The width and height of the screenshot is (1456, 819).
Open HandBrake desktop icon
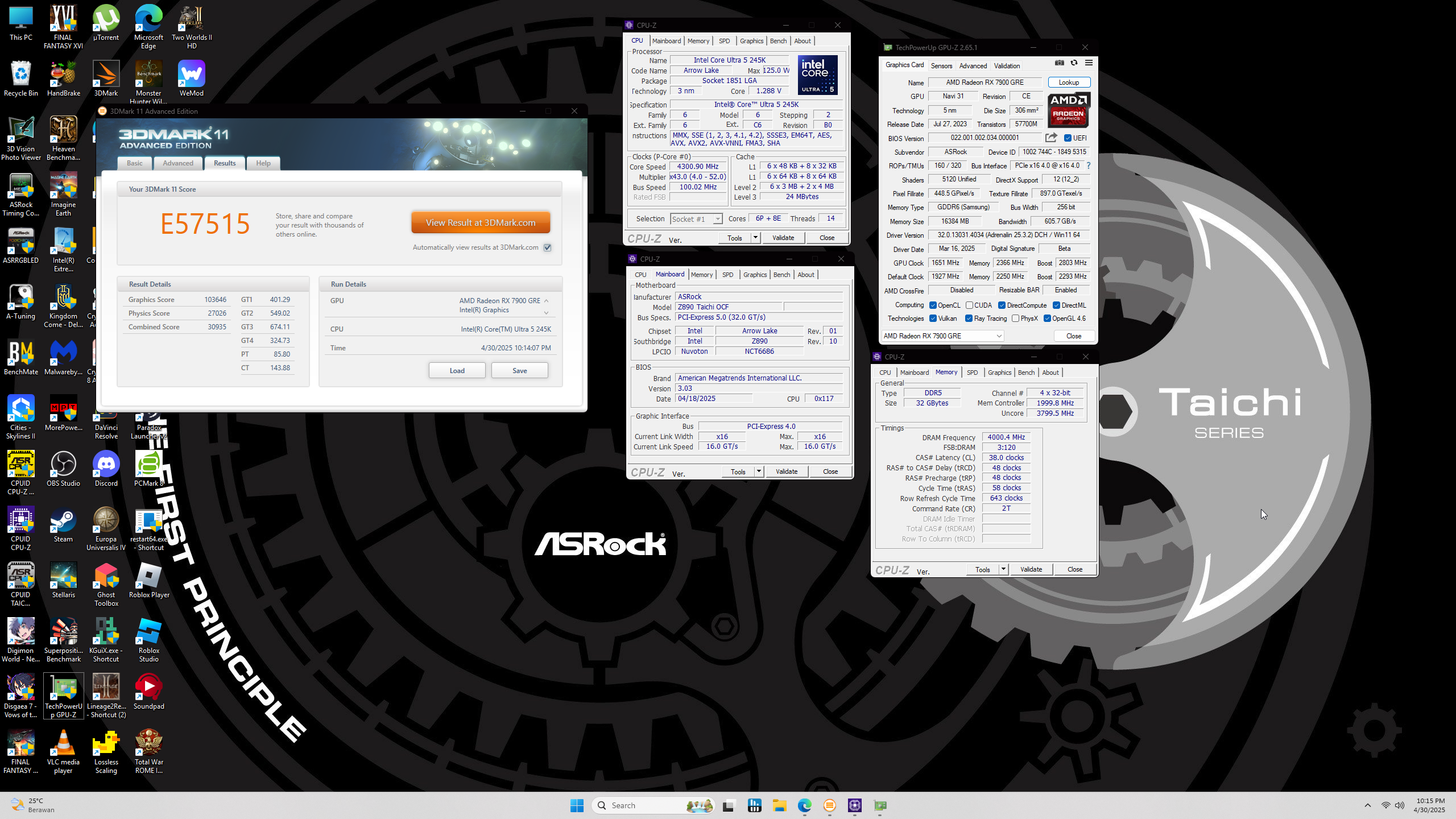(x=63, y=79)
